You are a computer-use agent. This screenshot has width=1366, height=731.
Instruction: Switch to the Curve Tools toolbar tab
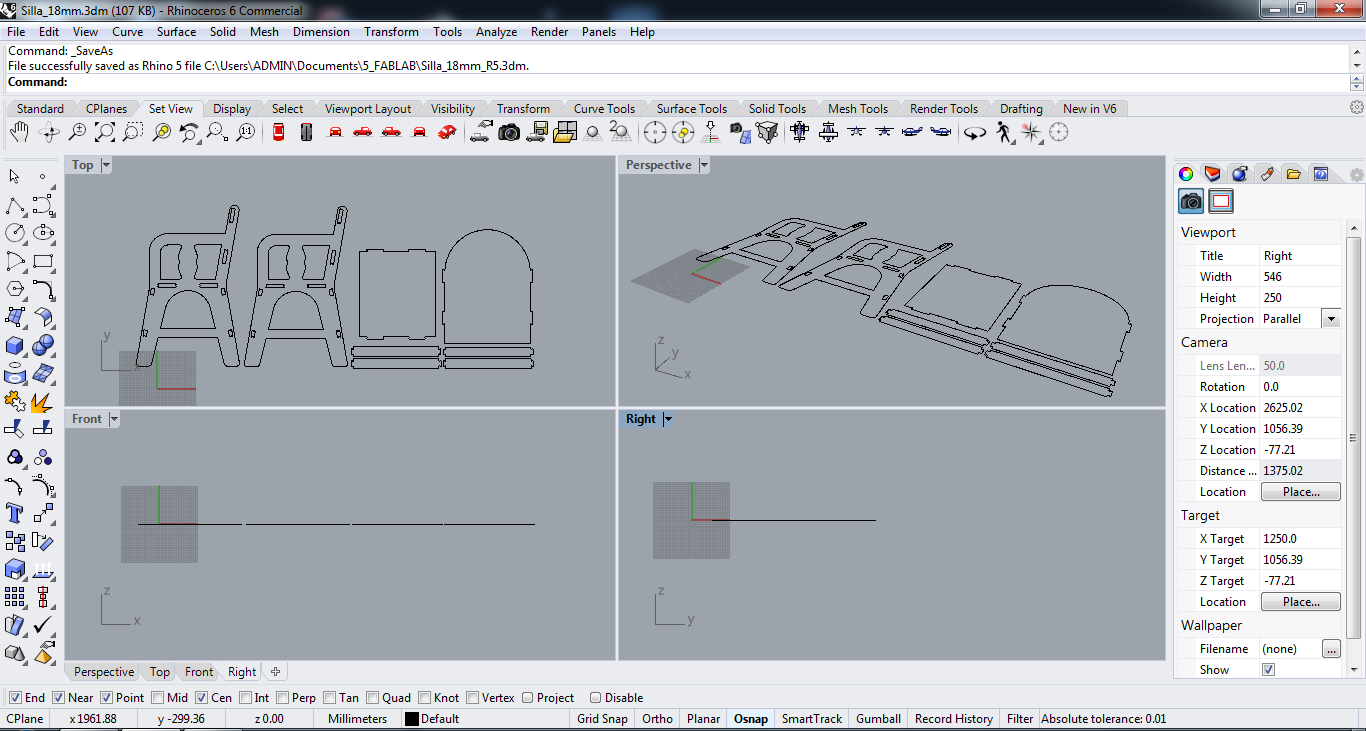coord(604,109)
